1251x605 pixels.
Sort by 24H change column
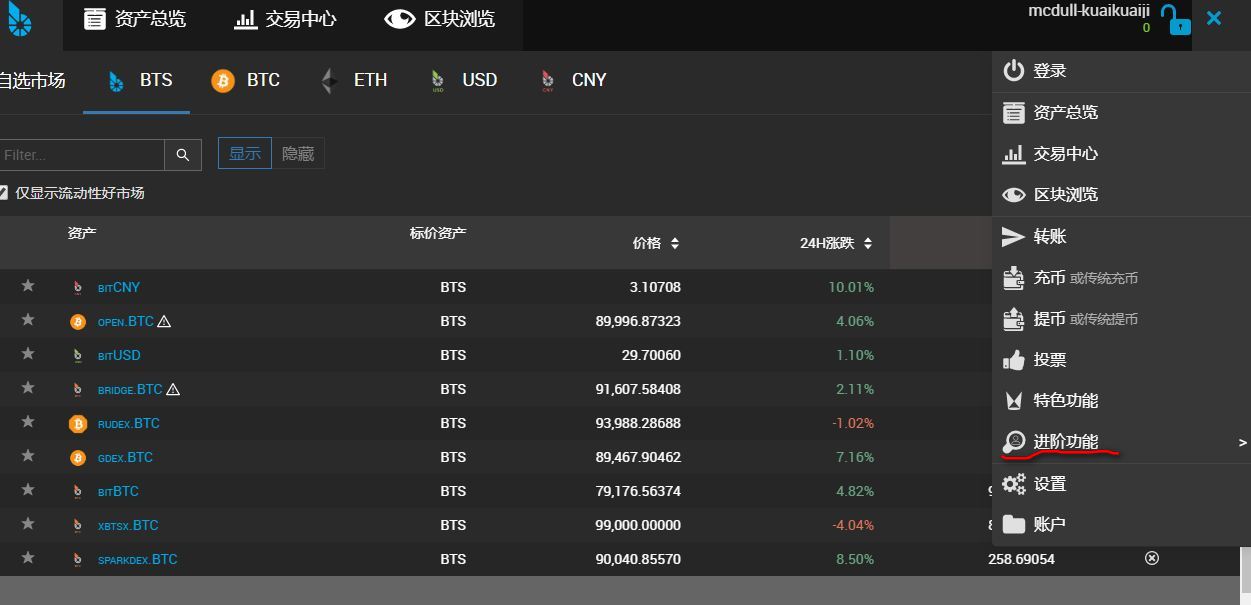click(867, 243)
